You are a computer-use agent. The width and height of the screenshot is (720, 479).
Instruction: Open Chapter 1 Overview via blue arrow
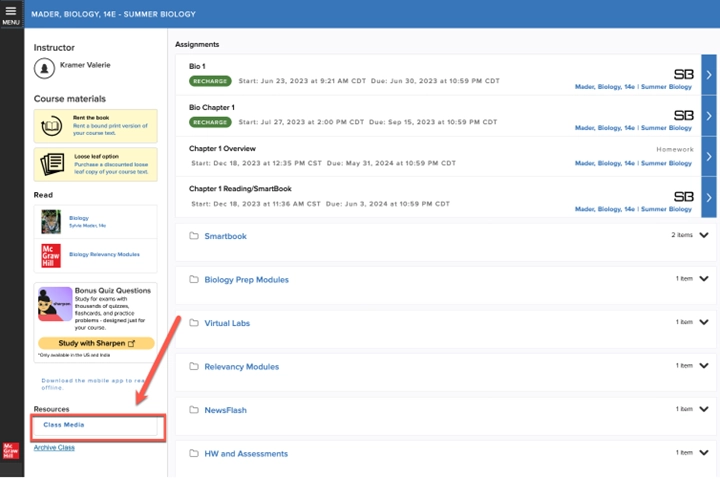click(x=709, y=157)
